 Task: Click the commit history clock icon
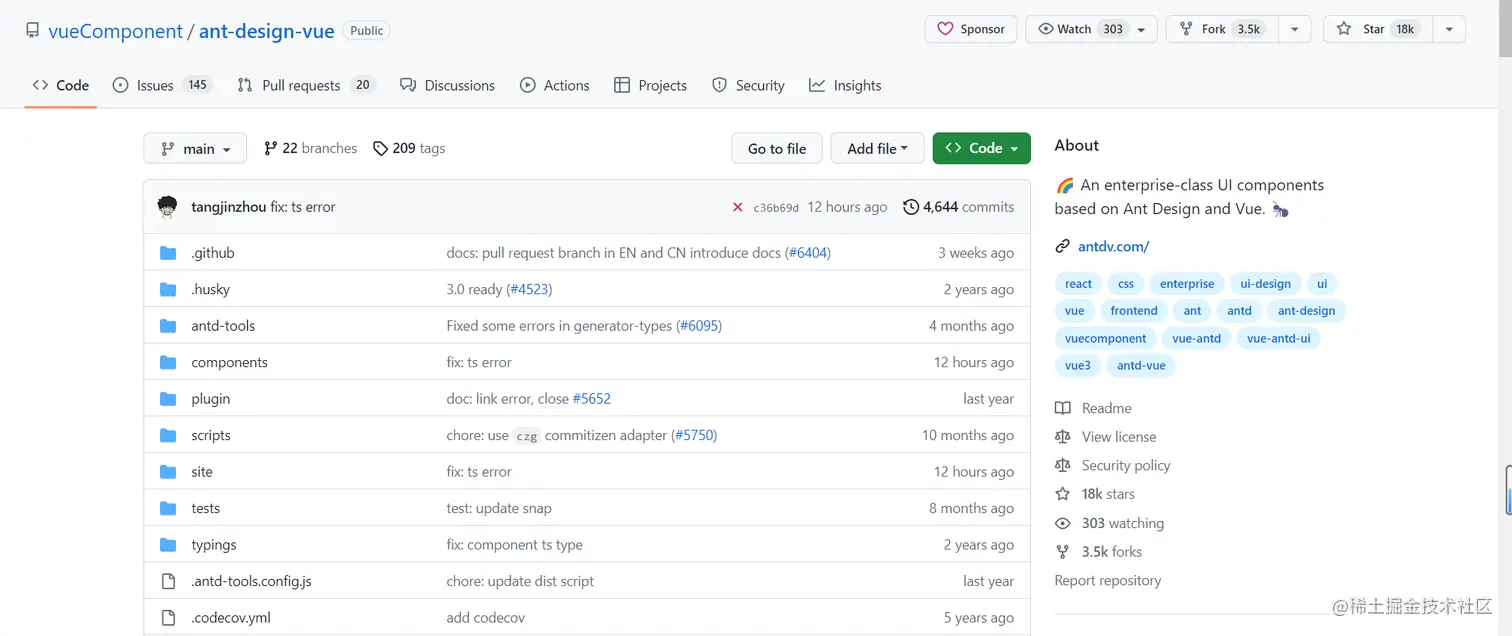(x=910, y=207)
